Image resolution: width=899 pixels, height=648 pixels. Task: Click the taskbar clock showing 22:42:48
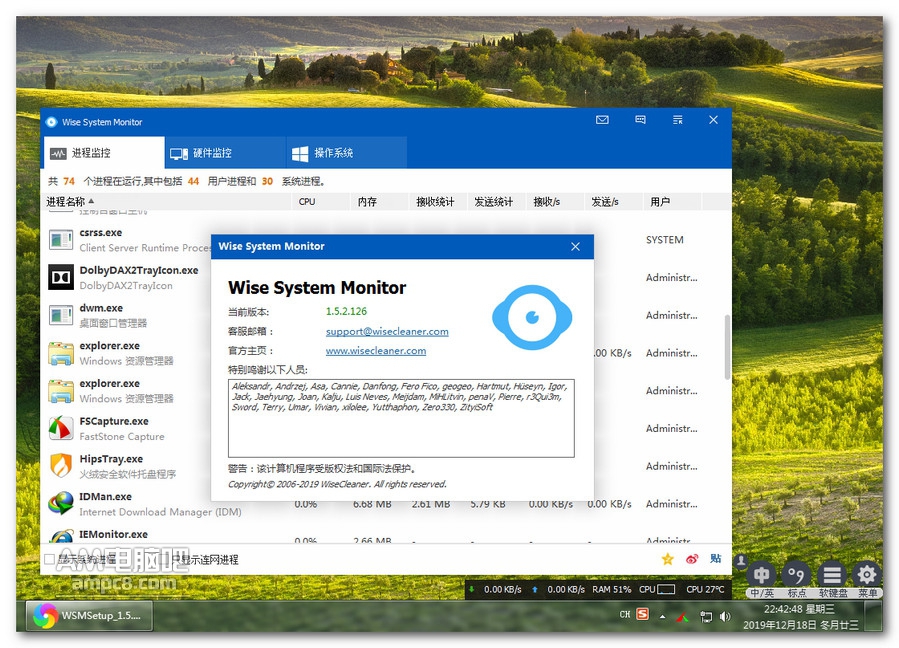click(x=801, y=616)
